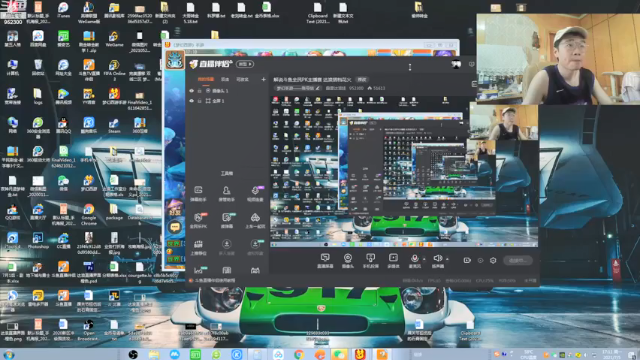
Task: Select the 摄像头 1 source row
Action: tap(227, 91)
